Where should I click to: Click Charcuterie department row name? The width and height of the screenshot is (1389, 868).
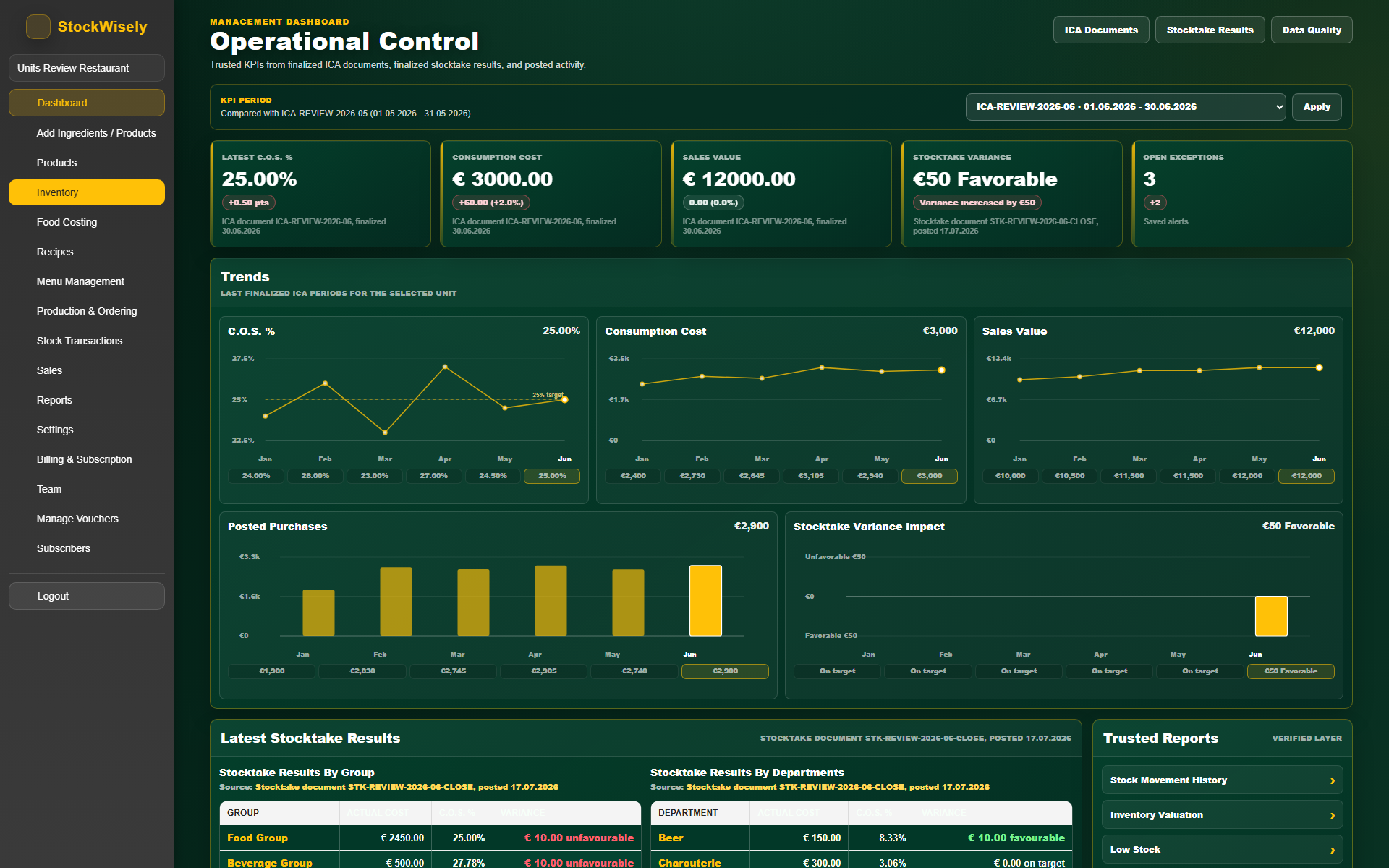[x=689, y=863]
